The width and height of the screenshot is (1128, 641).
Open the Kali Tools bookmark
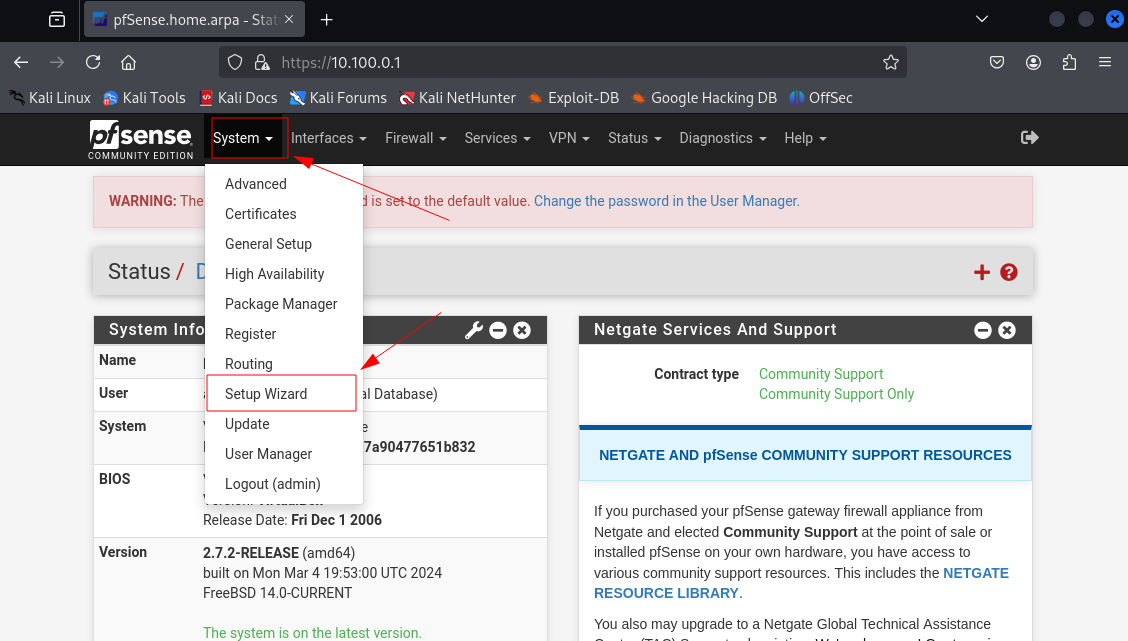[x=144, y=98]
